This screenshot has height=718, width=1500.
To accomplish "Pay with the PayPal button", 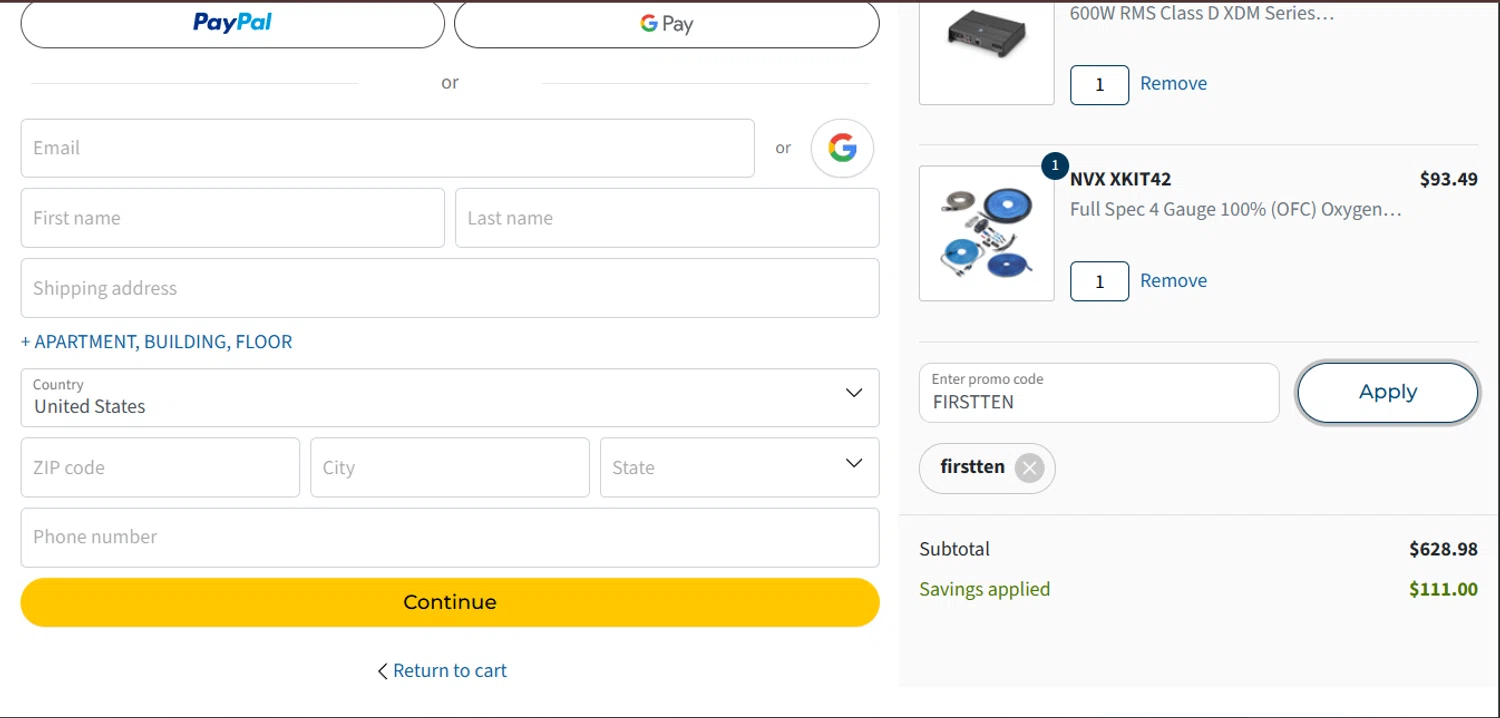I will point(232,23).
